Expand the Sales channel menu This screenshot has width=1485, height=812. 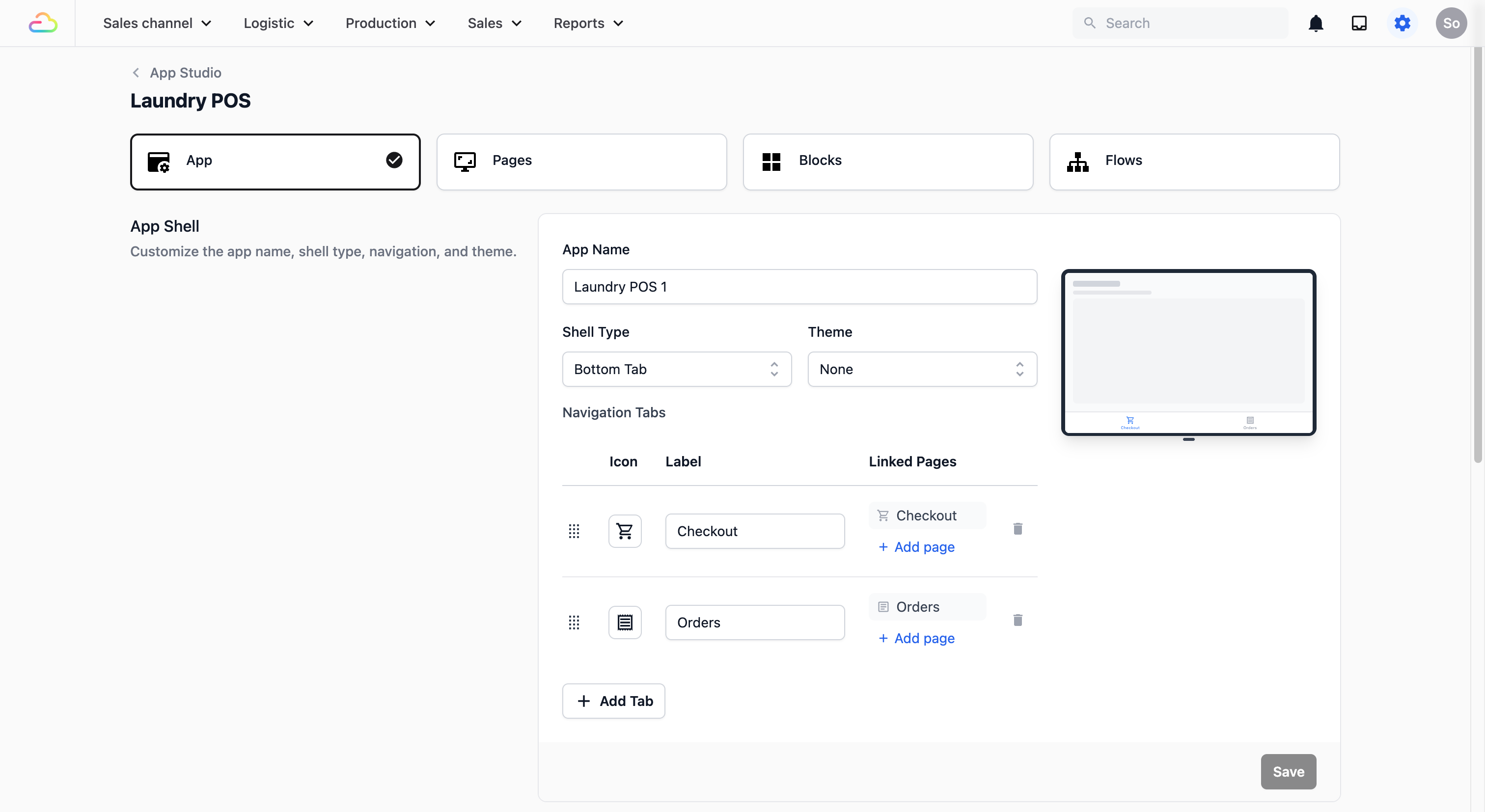click(157, 23)
